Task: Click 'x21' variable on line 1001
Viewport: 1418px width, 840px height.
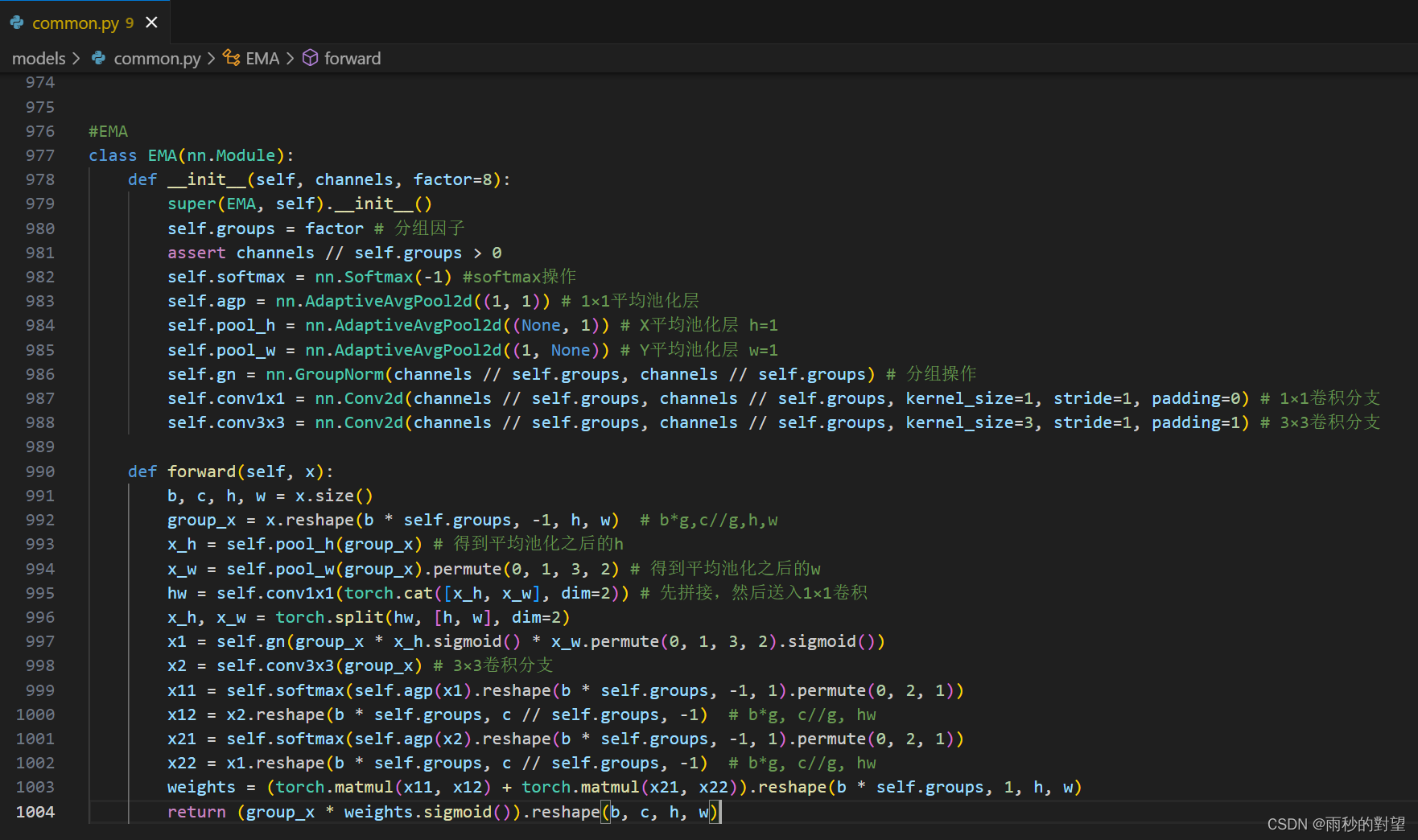Action: click(182, 739)
